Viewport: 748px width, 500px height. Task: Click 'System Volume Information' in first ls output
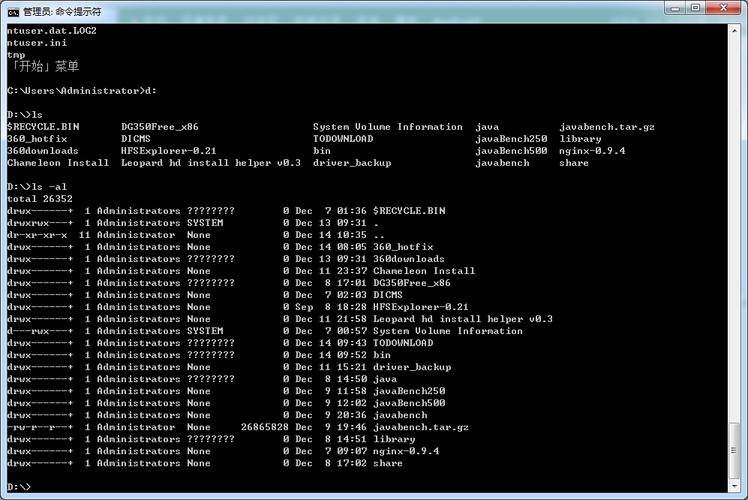coord(388,127)
